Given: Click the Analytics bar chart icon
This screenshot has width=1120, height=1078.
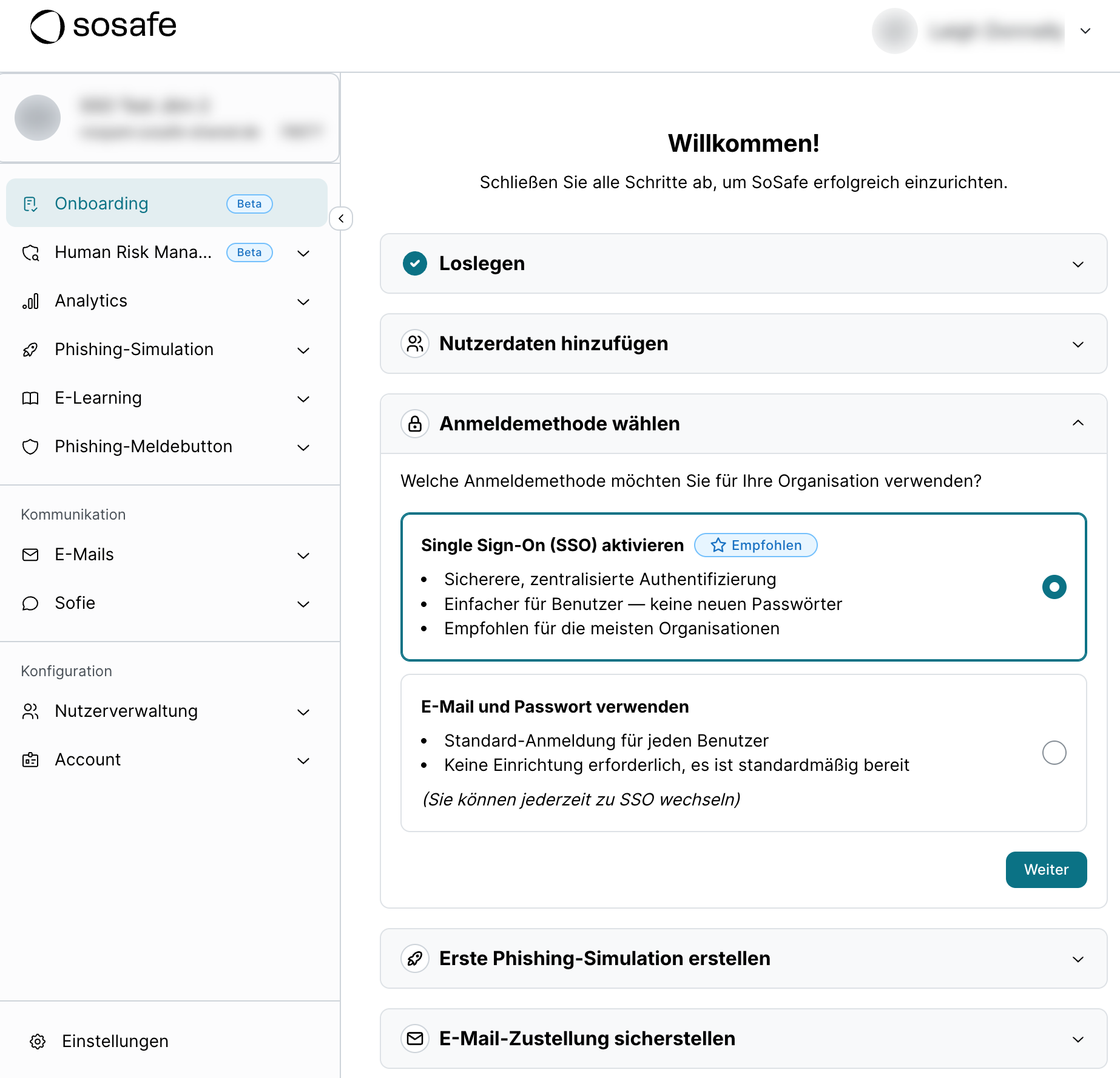Looking at the screenshot, I should [x=30, y=301].
